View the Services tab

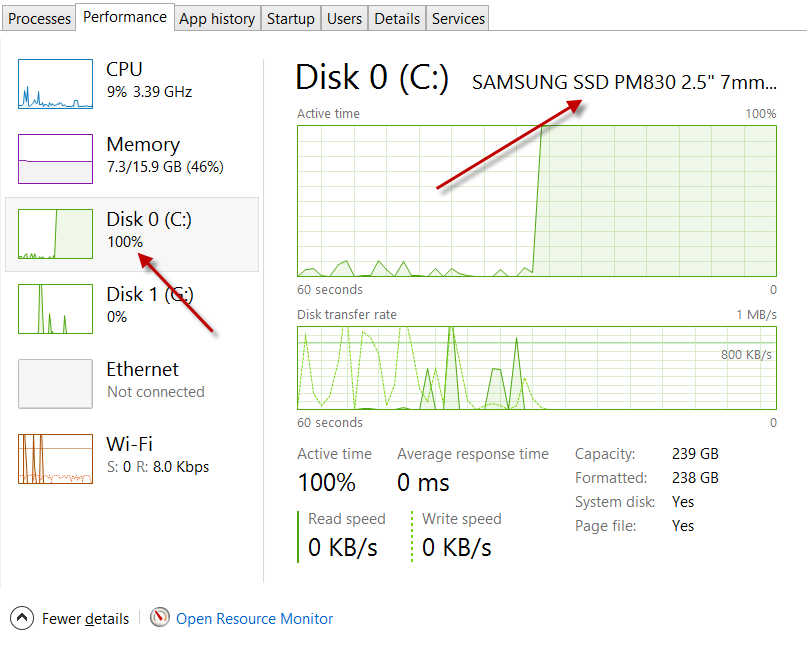(457, 17)
